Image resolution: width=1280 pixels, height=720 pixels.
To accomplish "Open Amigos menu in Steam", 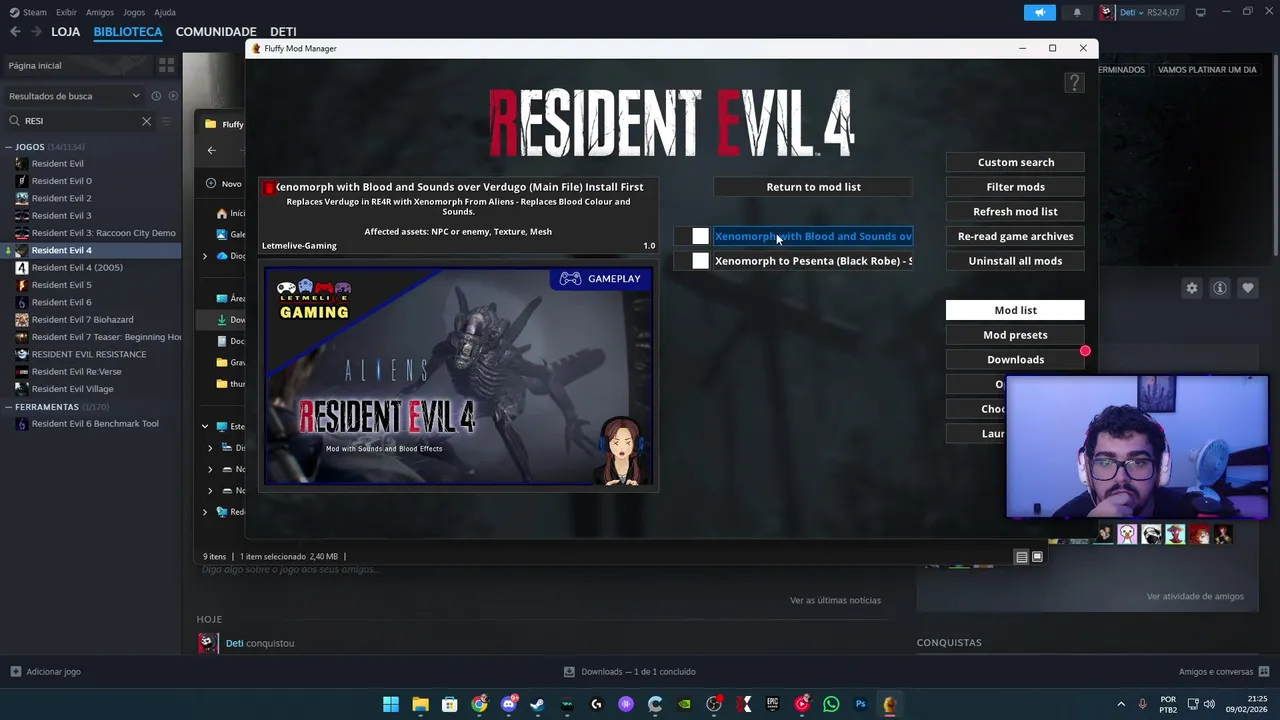I will tap(100, 12).
